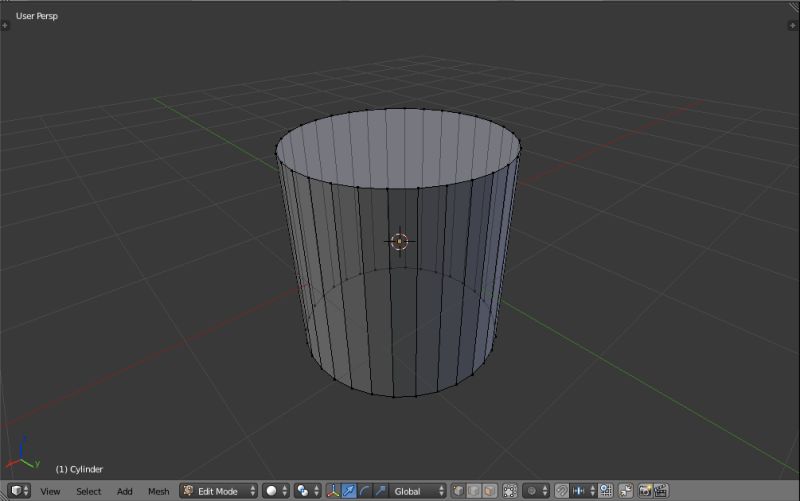
Task: Click the 3D cursor on the cylinder
Action: (x=399, y=241)
